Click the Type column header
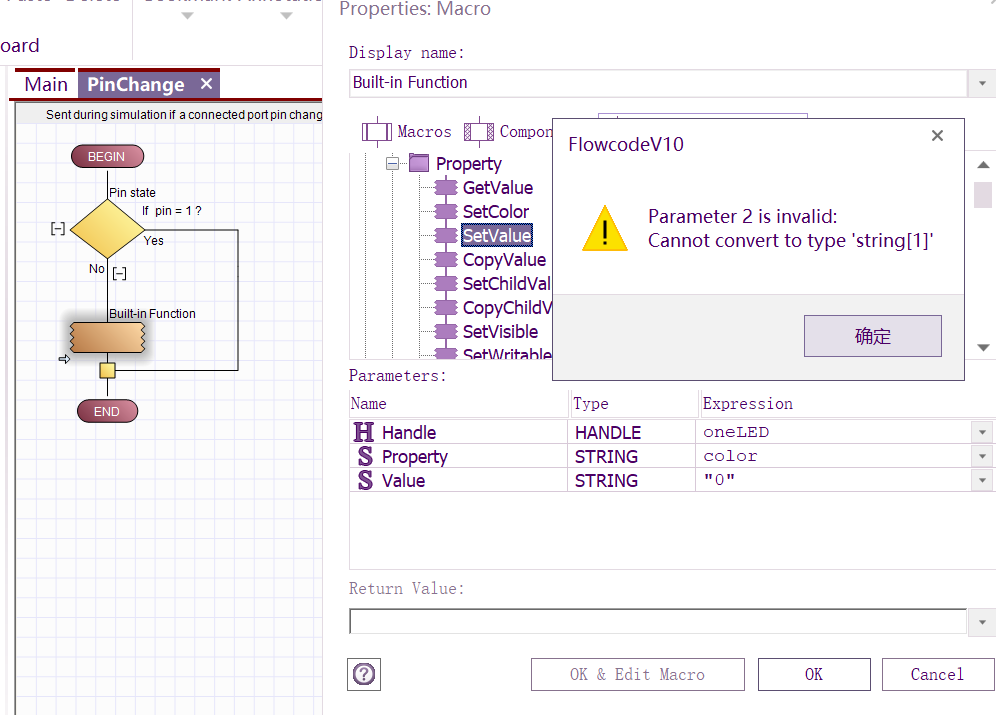 tap(634, 404)
